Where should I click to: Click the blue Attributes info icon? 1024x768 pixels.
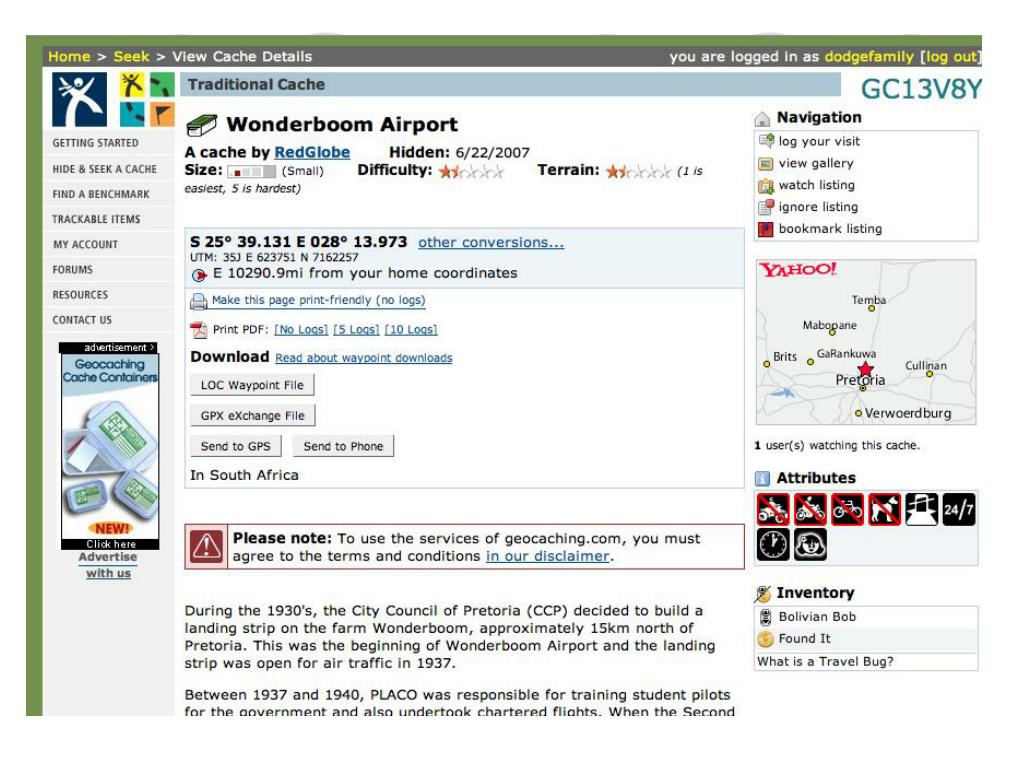(x=762, y=478)
